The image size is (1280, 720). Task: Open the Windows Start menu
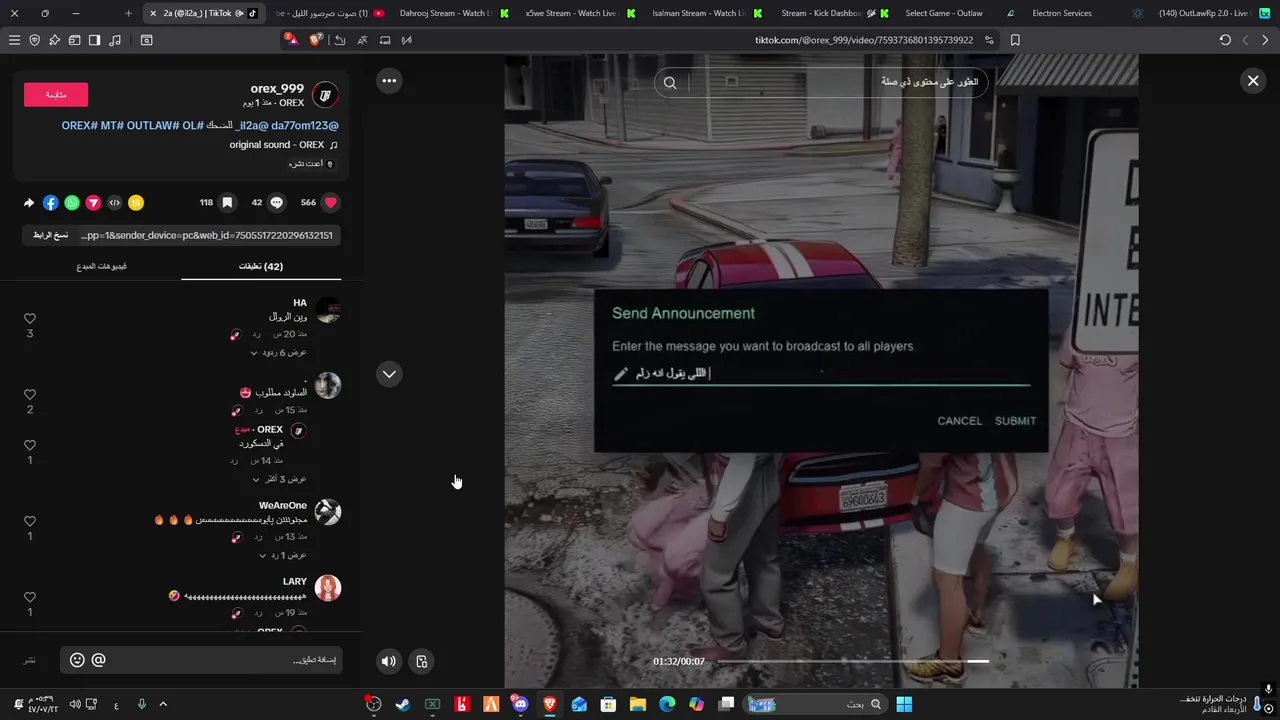[x=904, y=704]
